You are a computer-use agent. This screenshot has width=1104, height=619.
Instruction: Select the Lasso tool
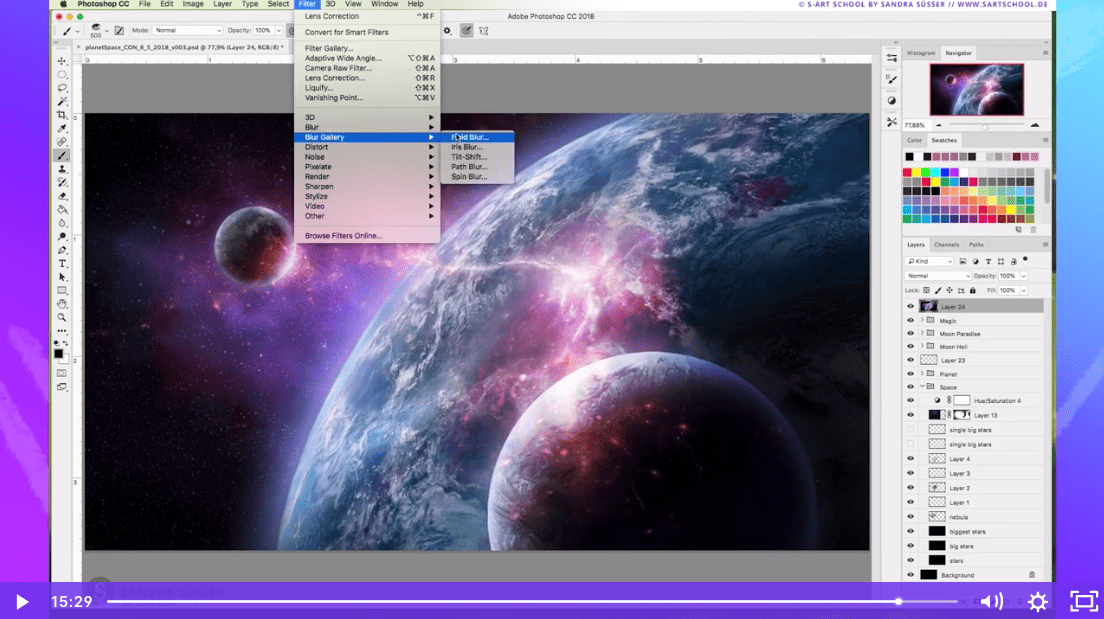(62, 88)
